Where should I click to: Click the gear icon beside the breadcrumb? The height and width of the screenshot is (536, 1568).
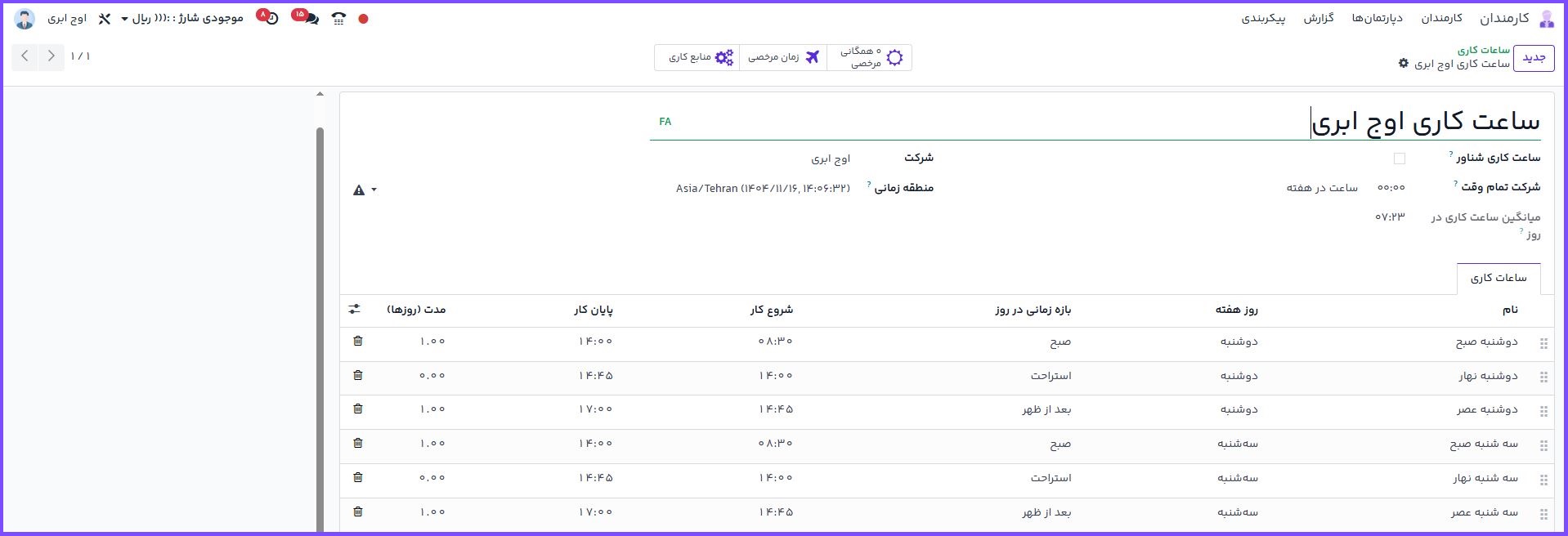click(x=1404, y=64)
